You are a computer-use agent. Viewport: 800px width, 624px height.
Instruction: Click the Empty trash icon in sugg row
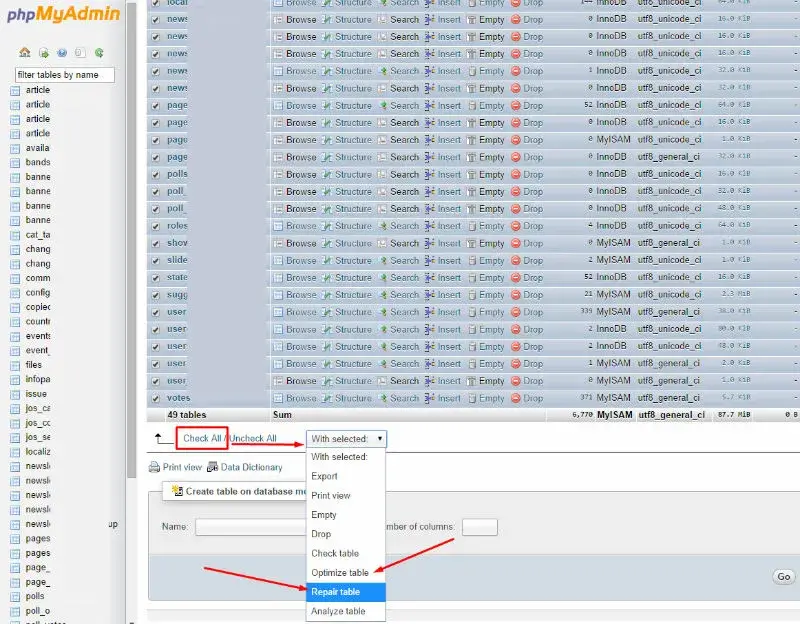tap(472, 295)
